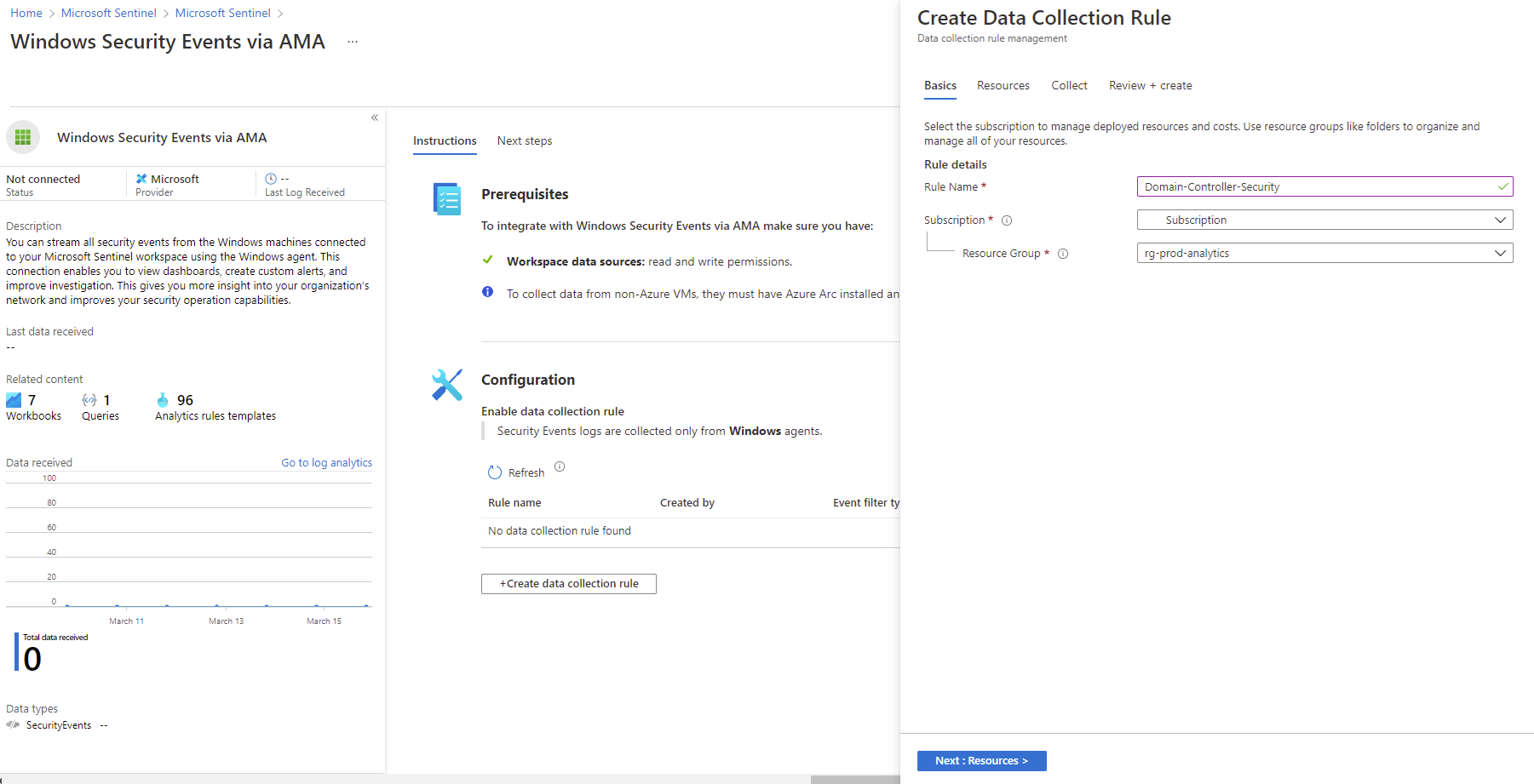Open the Queries related content icon
The height and width of the screenshot is (784, 1534).
[89, 400]
